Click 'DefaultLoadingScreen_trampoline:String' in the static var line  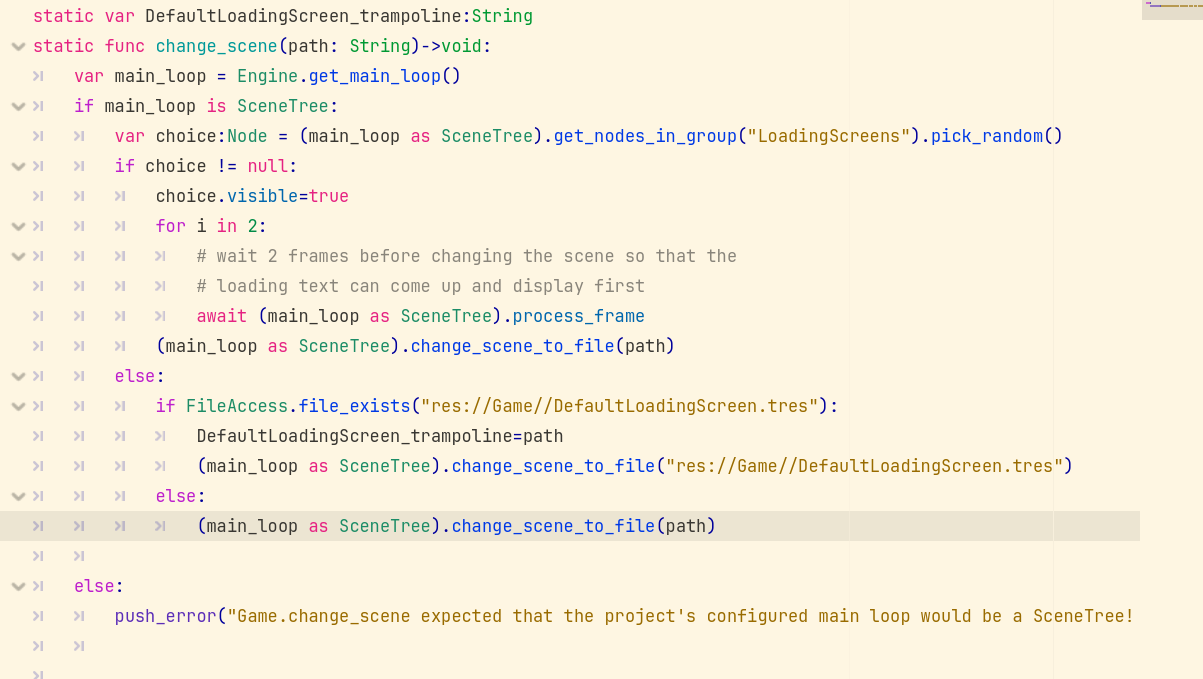[x=339, y=16]
